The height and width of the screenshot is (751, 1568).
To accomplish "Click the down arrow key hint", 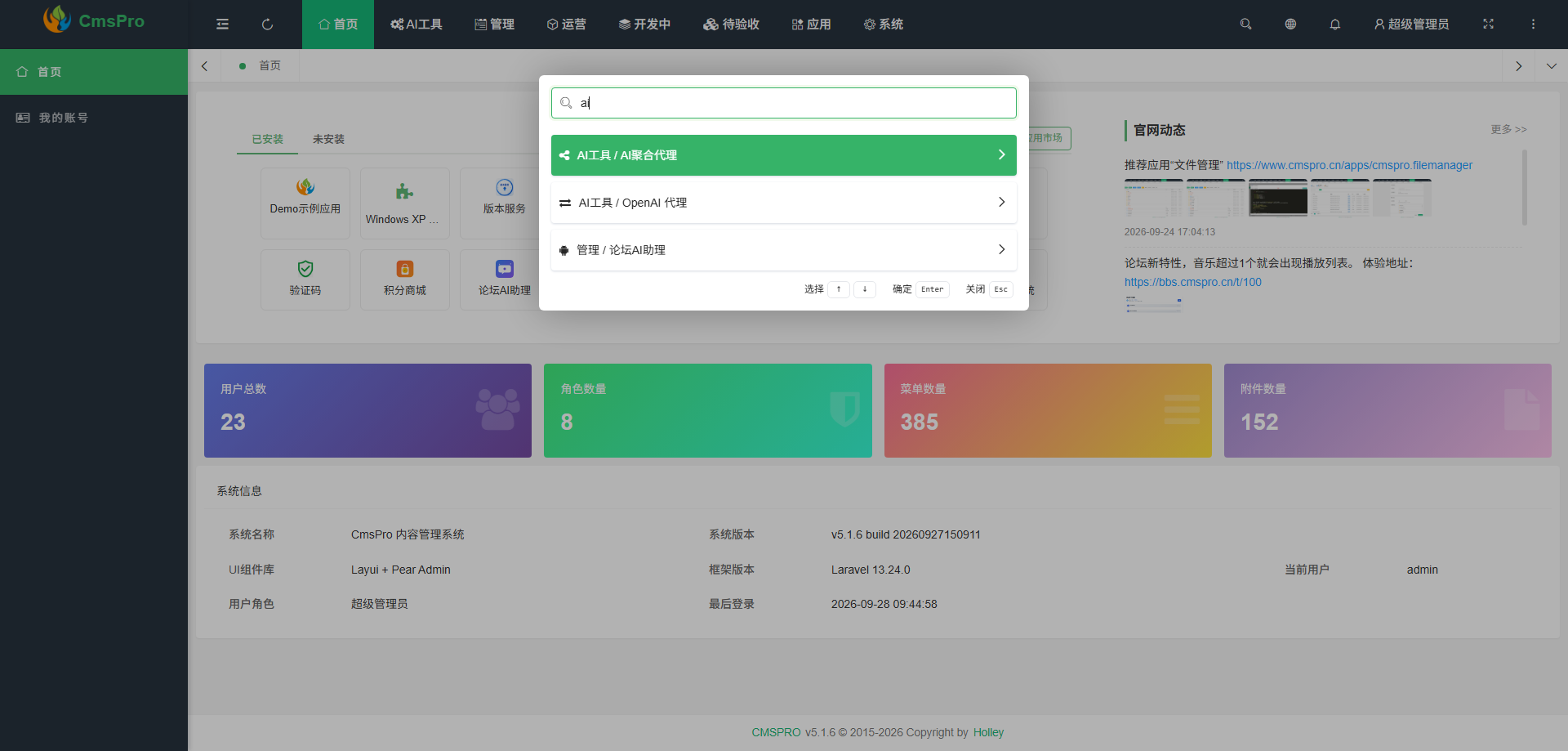I will (x=865, y=289).
